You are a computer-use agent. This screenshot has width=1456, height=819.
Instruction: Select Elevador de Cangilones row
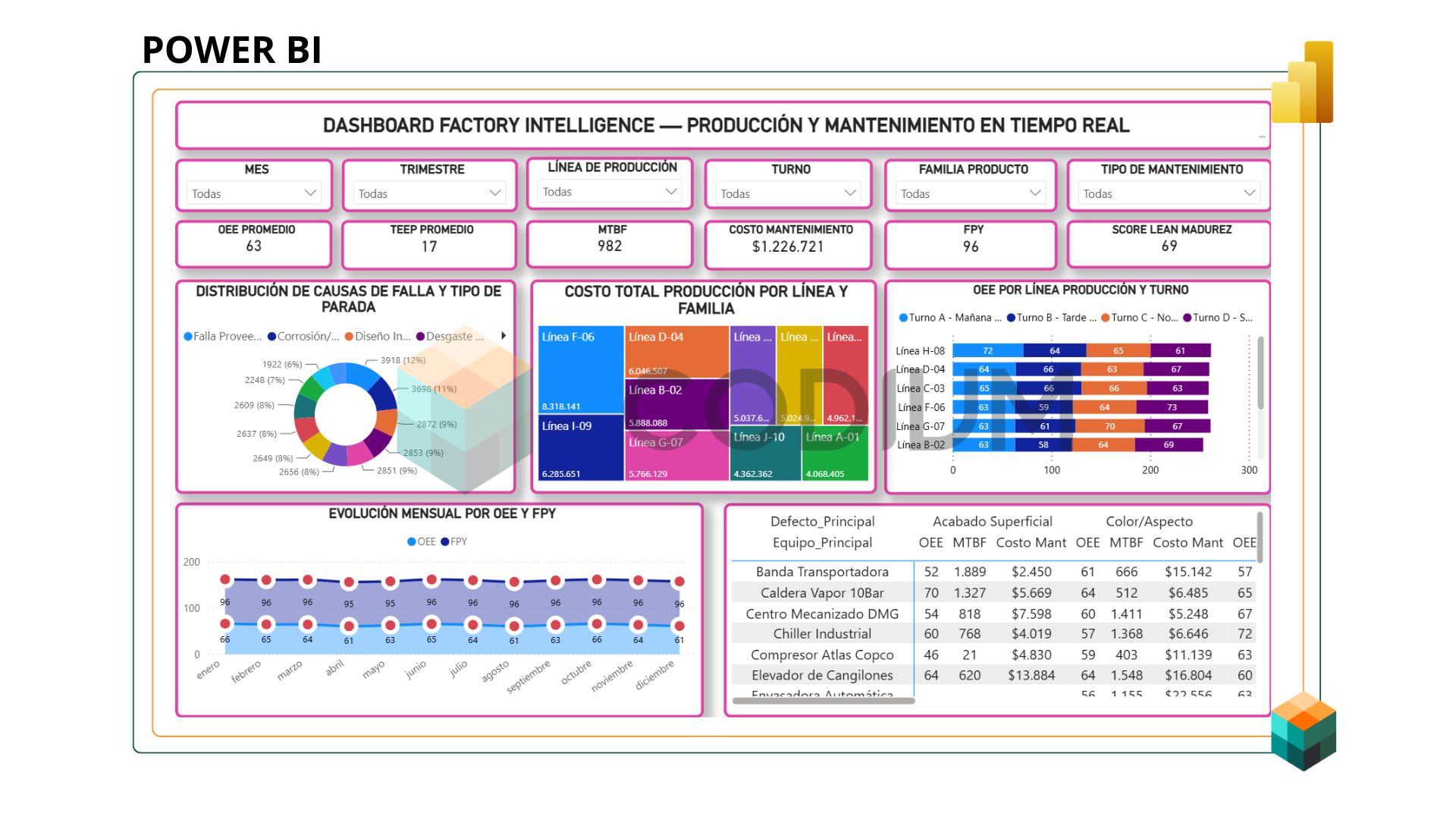(993, 675)
